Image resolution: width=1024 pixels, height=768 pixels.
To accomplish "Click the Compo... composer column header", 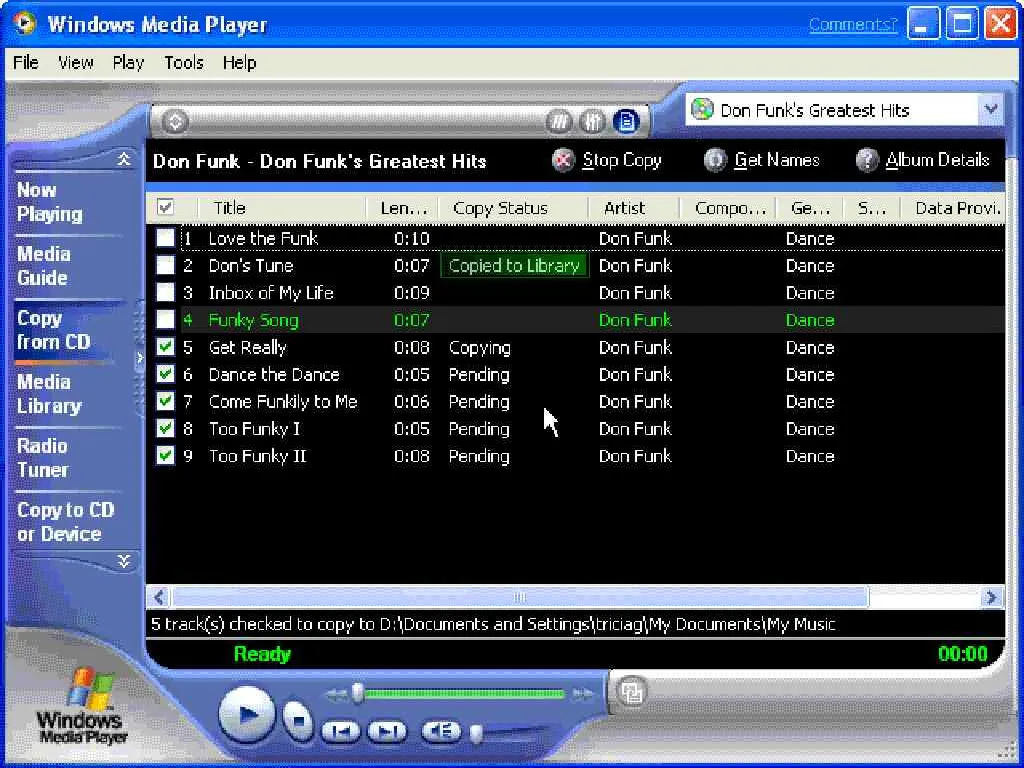I will pos(728,208).
